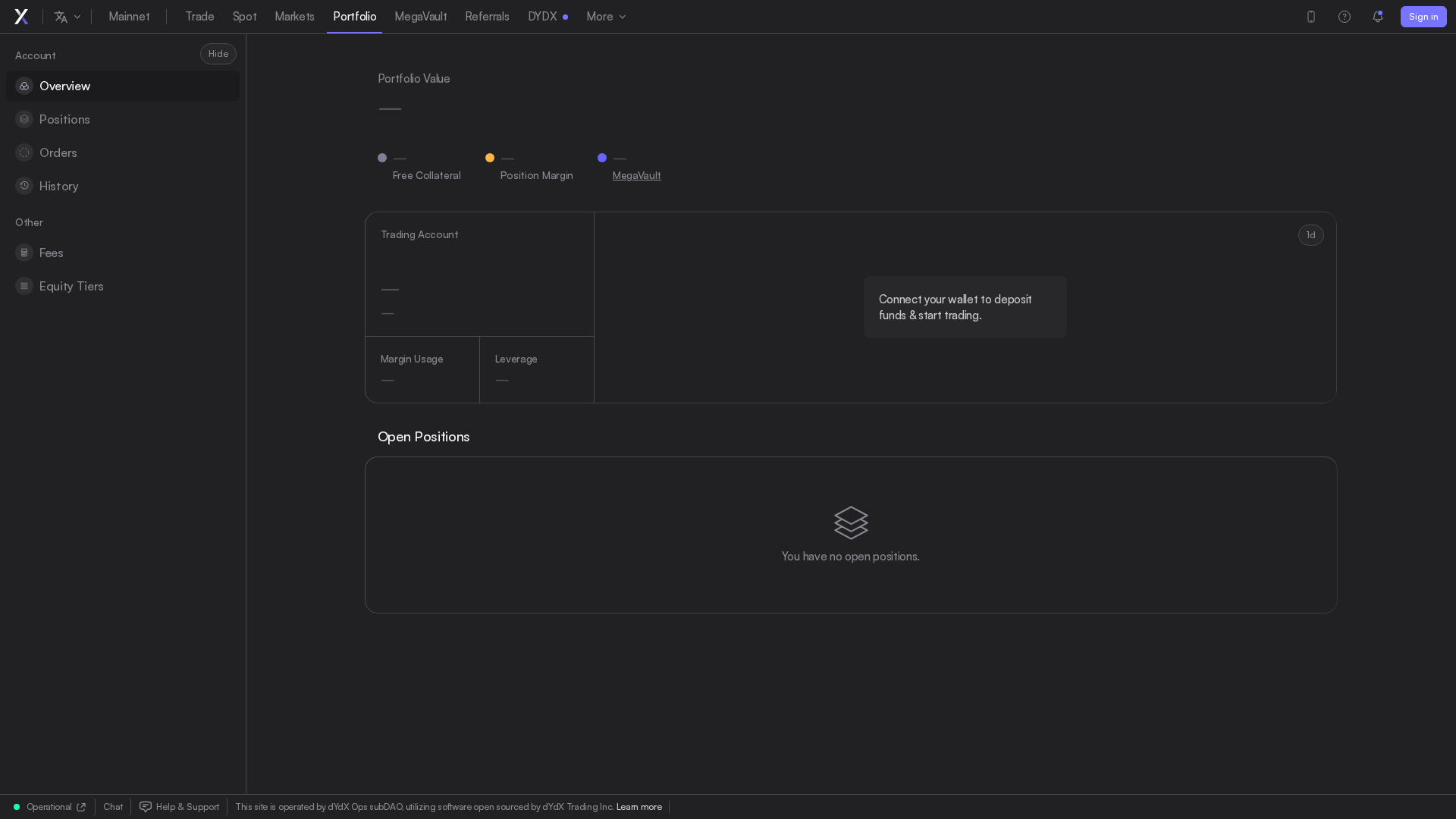This screenshot has width=1456, height=819.
Task: Click the Free Collateral label
Action: [427, 175]
